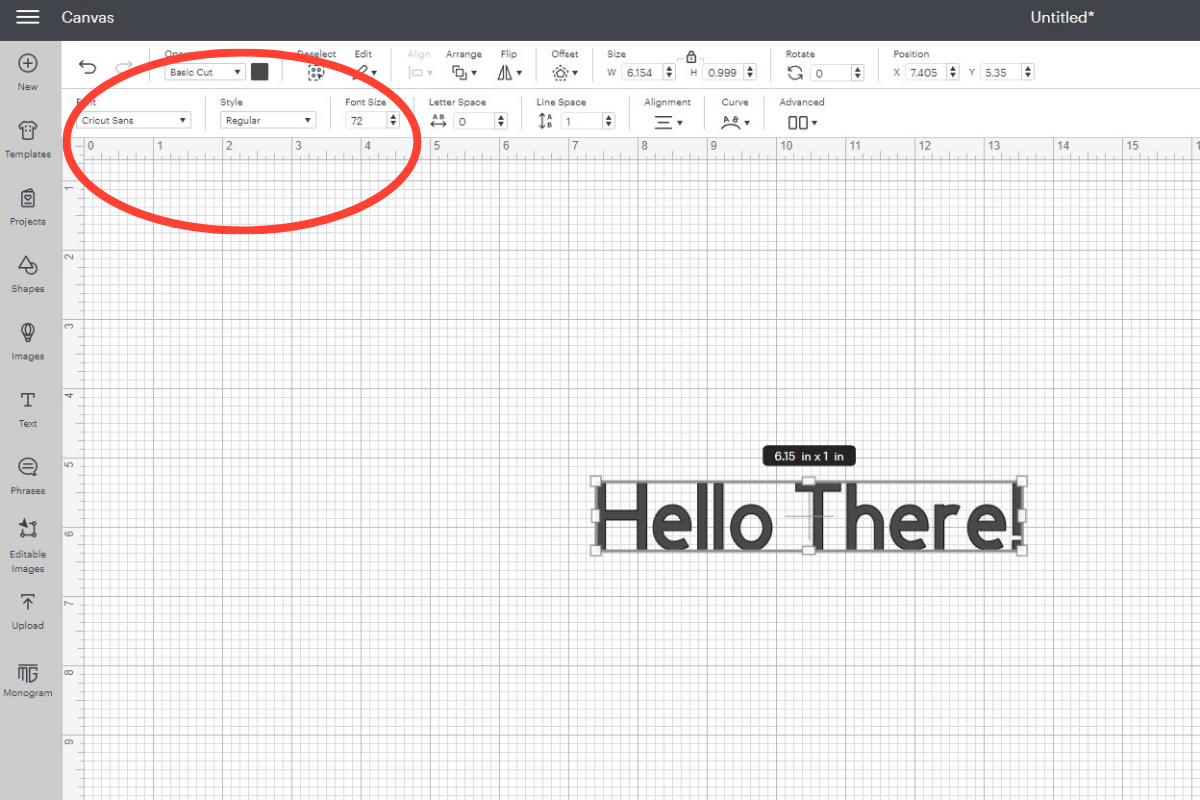Screen dimensions: 1200x800
Task: Click the Upload icon
Action: click(x=28, y=602)
